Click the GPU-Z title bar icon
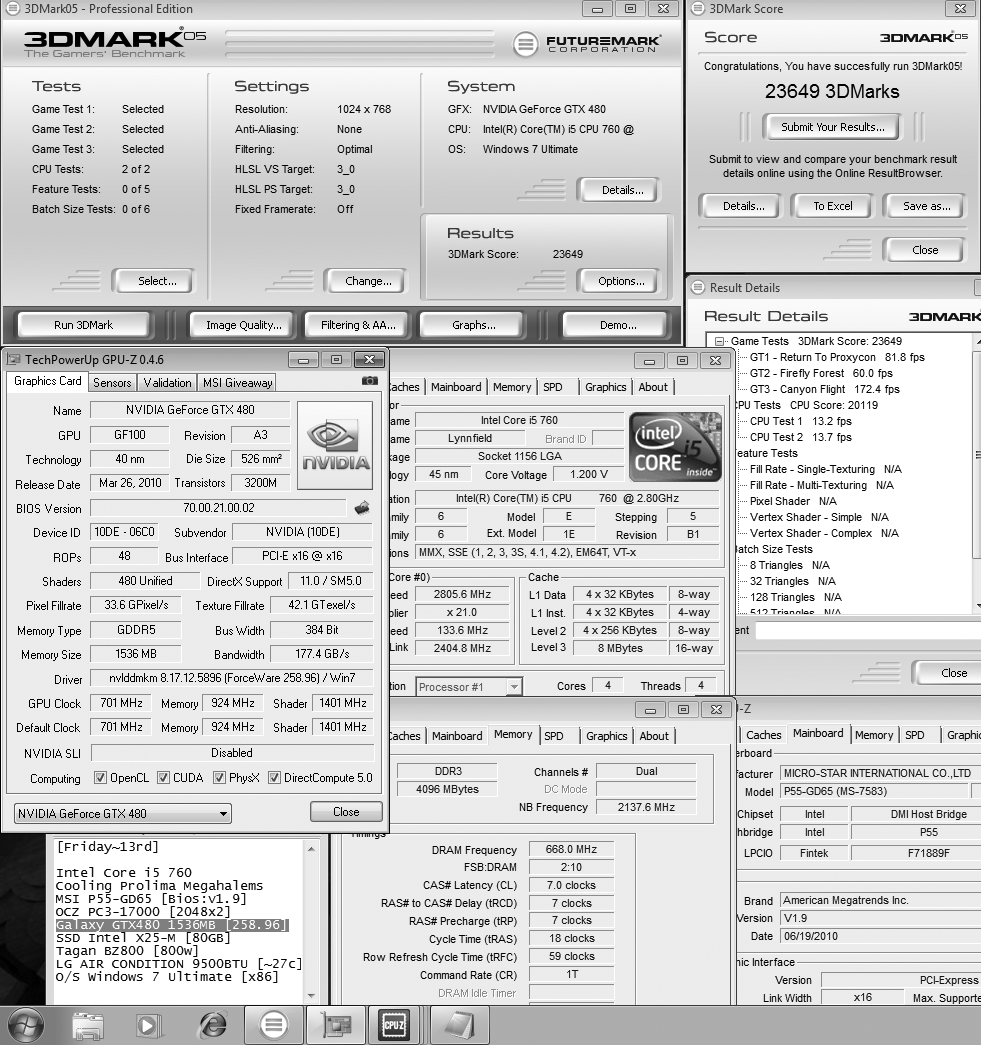Viewport: 981px width, 1045px height. tap(13, 360)
